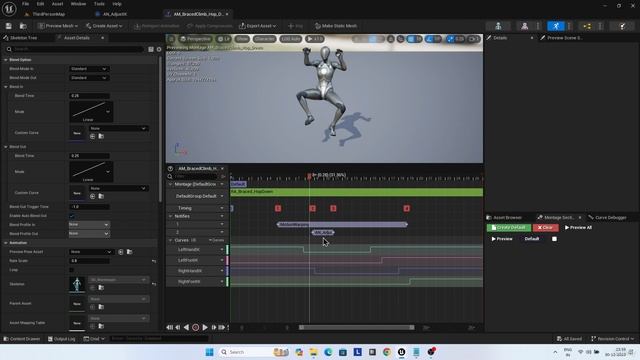
Task: Open the Blend Profile In dropdown
Action: pyautogui.click(x=89, y=224)
